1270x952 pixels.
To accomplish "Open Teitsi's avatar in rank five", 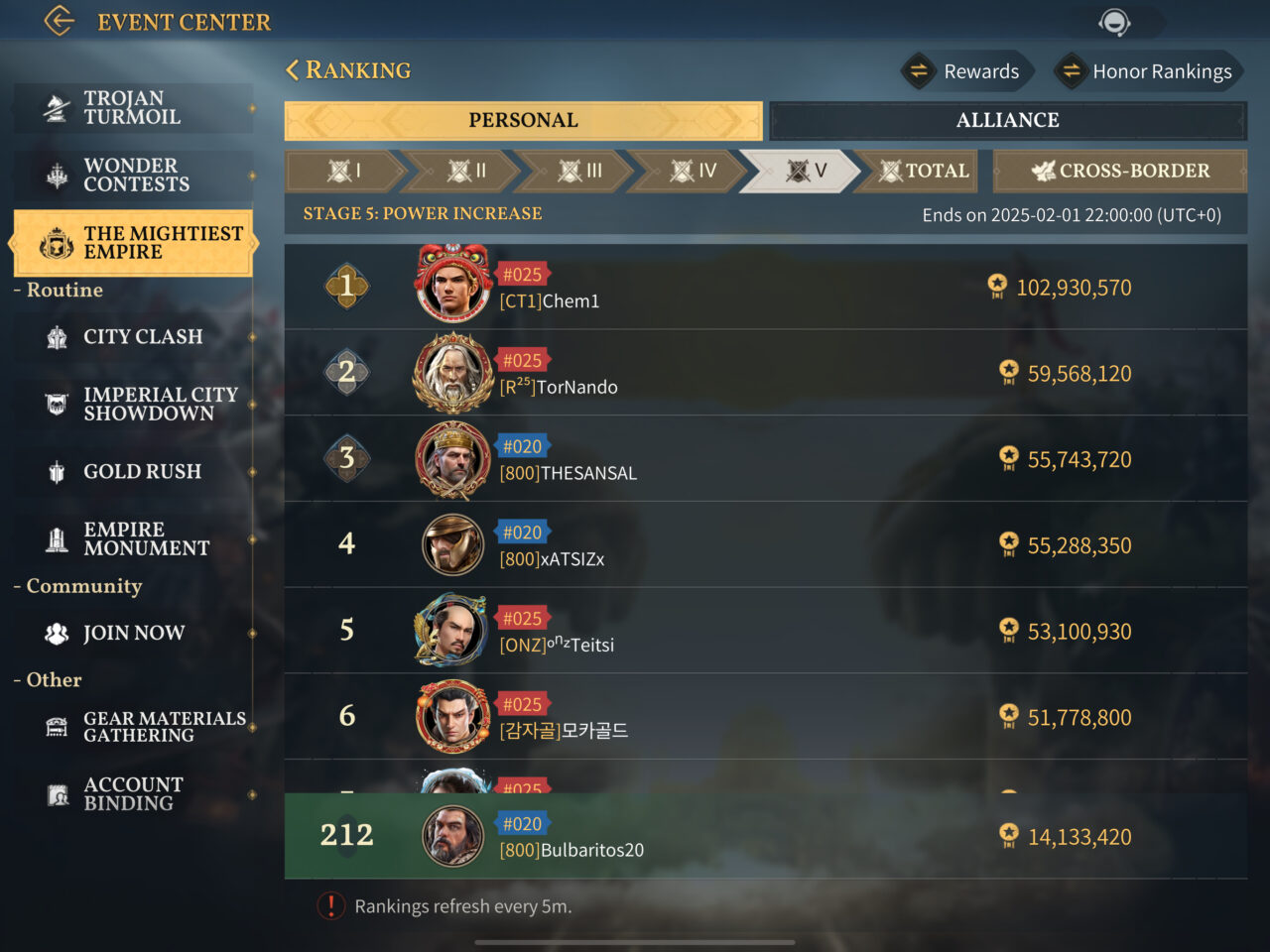I will click(451, 631).
